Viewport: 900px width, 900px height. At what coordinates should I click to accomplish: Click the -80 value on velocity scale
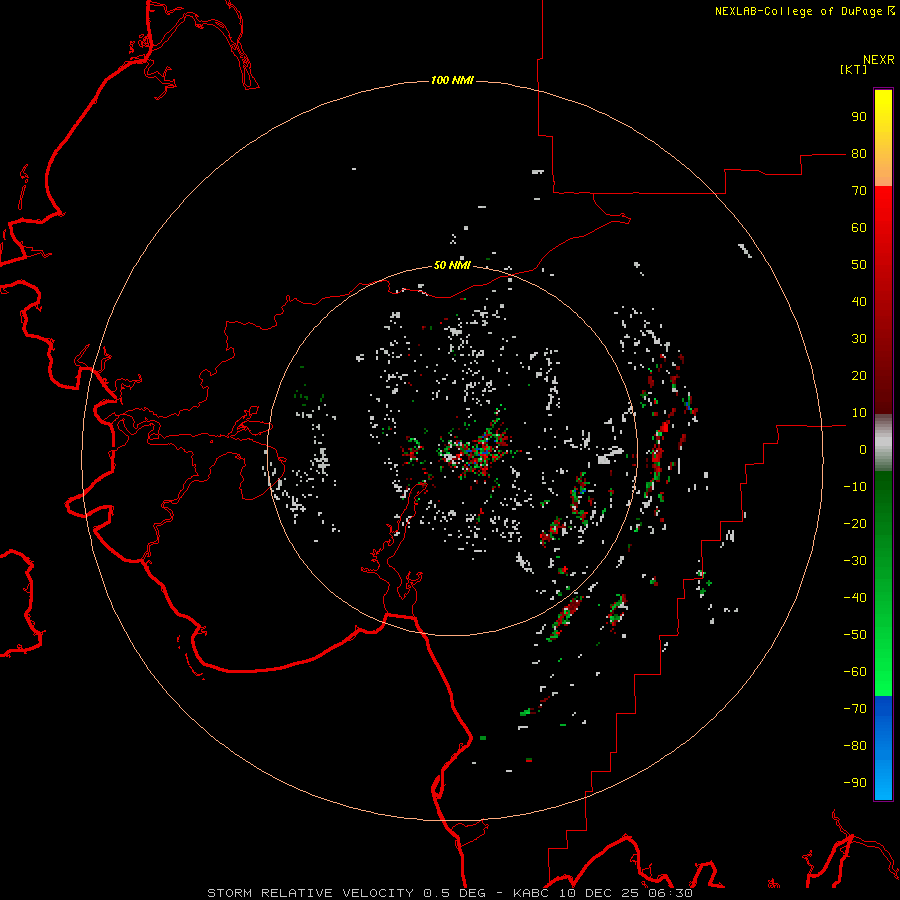click(855, 746)
